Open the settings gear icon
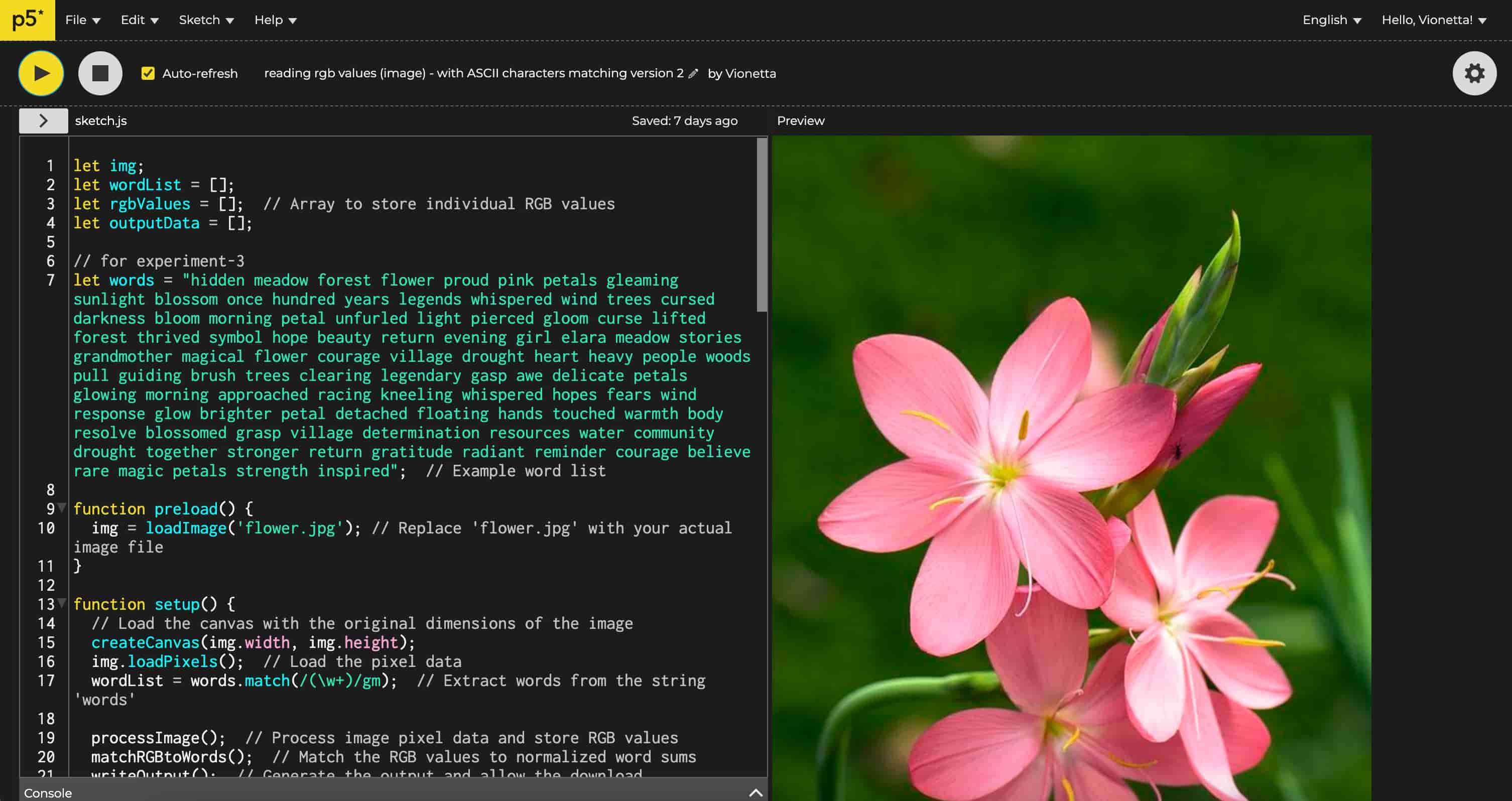 [1474, 73]
